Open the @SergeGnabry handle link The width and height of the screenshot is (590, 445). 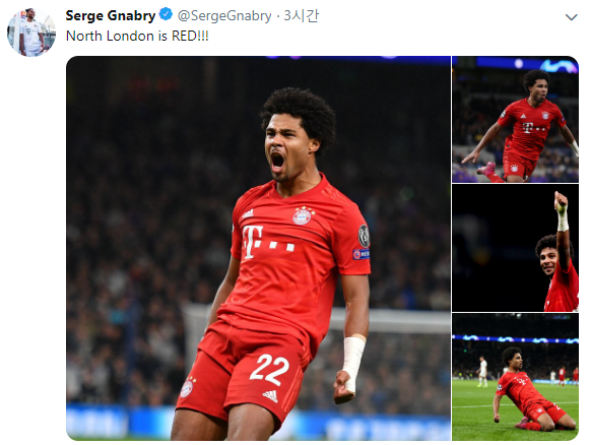[224, 16]
